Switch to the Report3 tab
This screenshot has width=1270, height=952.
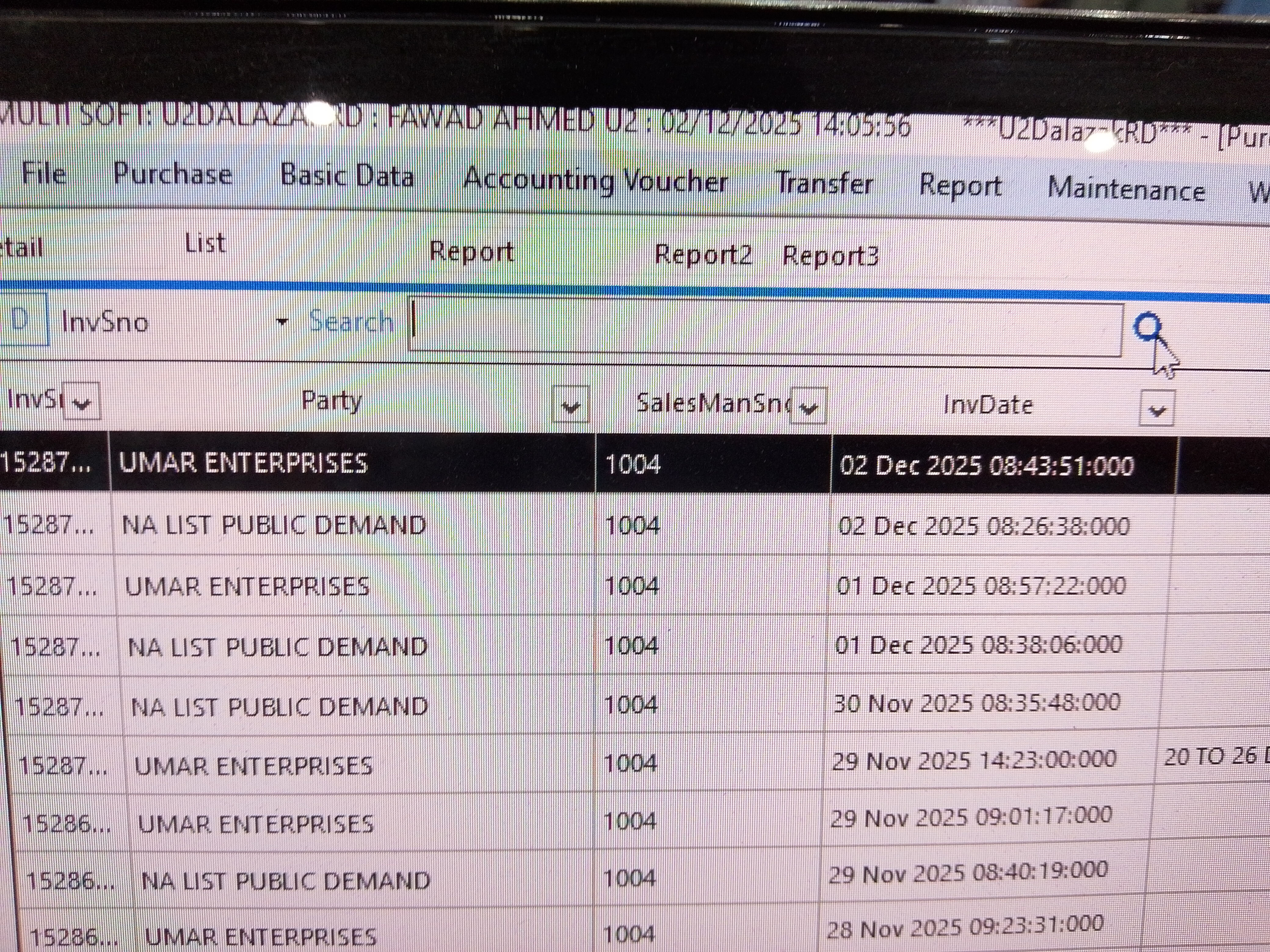830,256
